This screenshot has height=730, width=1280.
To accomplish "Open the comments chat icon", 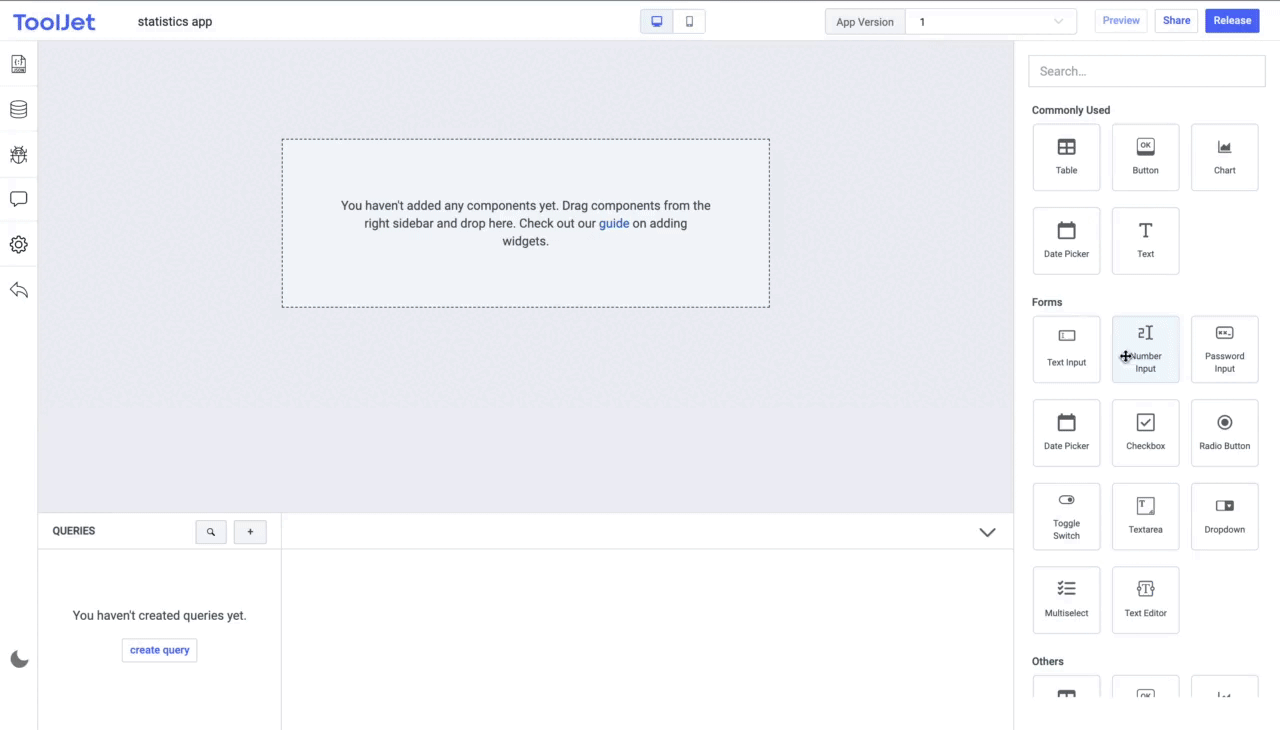I will click(18, 200).
